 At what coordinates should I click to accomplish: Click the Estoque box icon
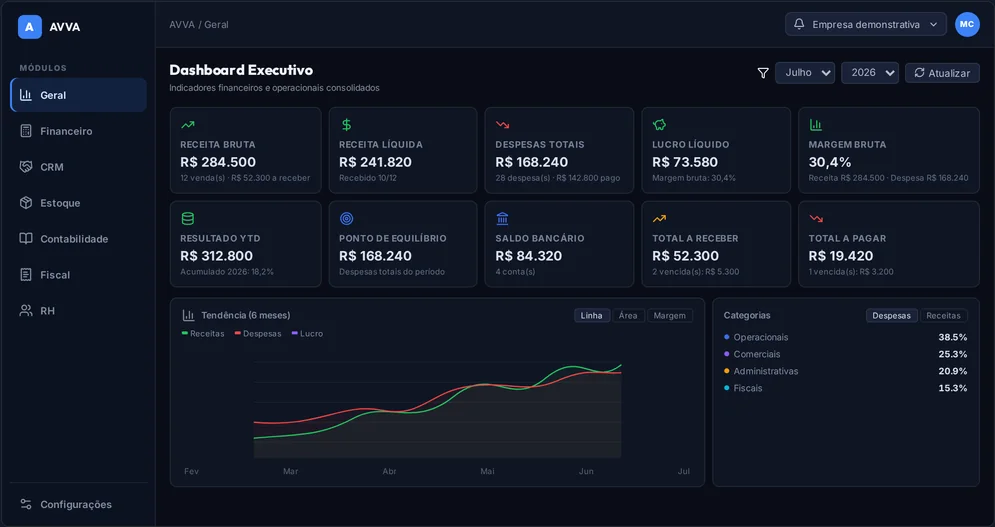click(x=26, y=203)
